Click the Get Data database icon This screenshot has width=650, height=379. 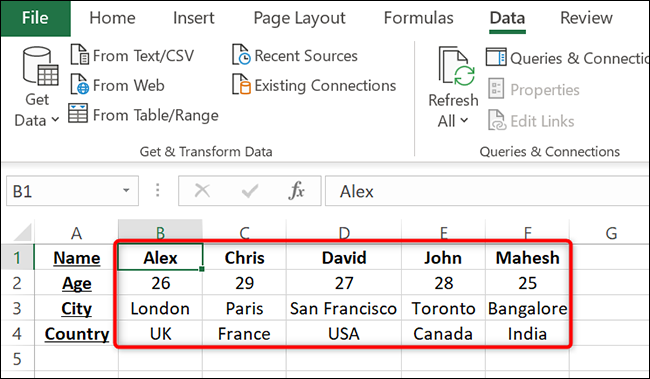click(x=41, y=66)
